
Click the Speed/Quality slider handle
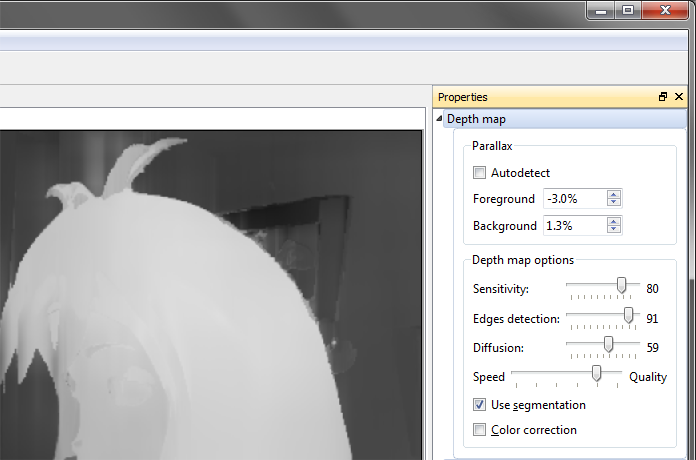(x=597, y=373)
